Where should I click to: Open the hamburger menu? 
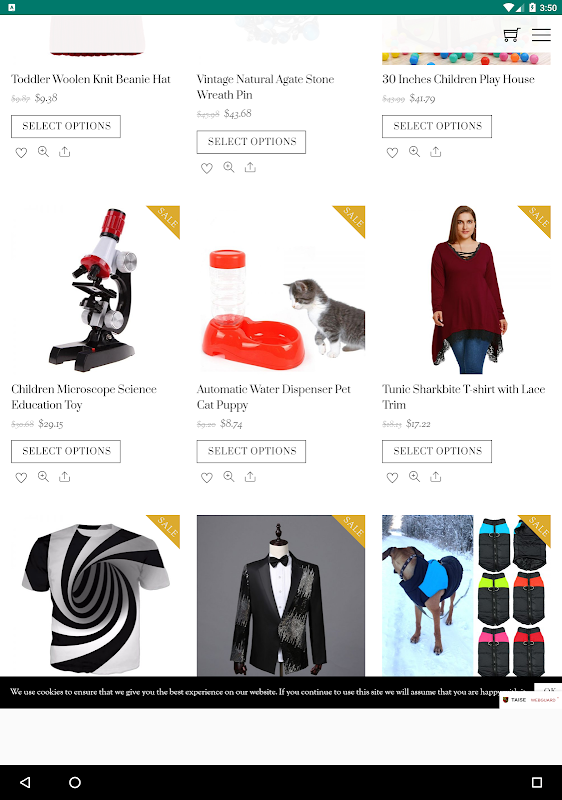(541, 35)
